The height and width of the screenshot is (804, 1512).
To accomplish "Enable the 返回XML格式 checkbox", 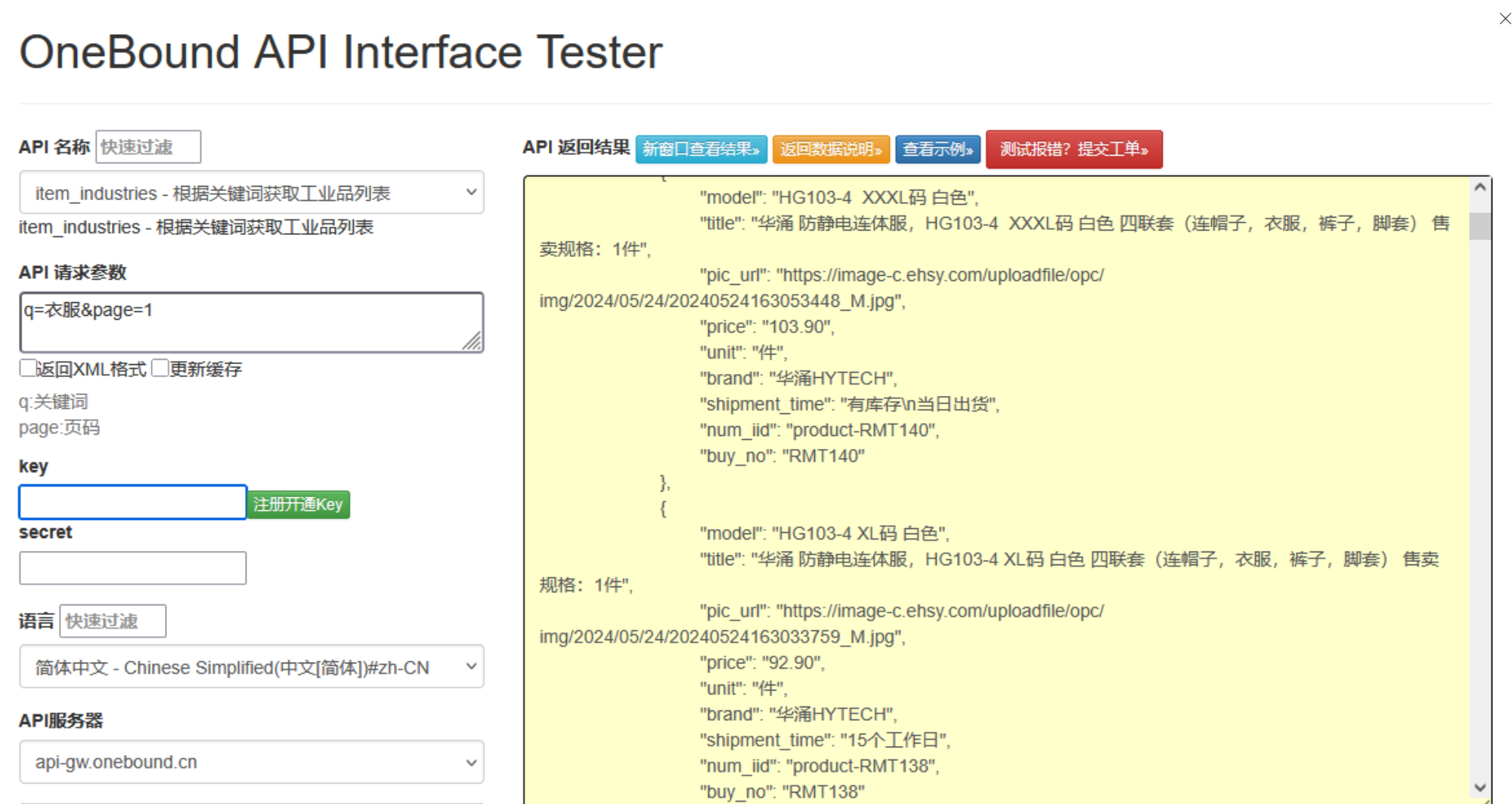I will (x=28, y=368).
